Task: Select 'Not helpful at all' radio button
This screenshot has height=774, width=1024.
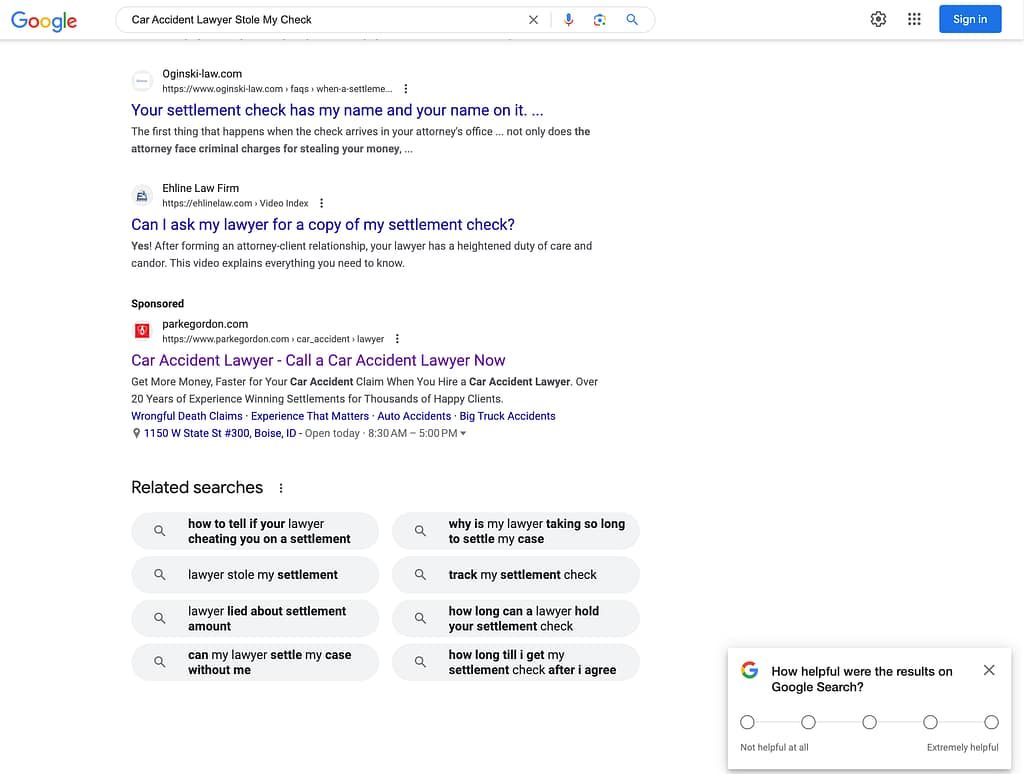Action: [x=747, y=722]
